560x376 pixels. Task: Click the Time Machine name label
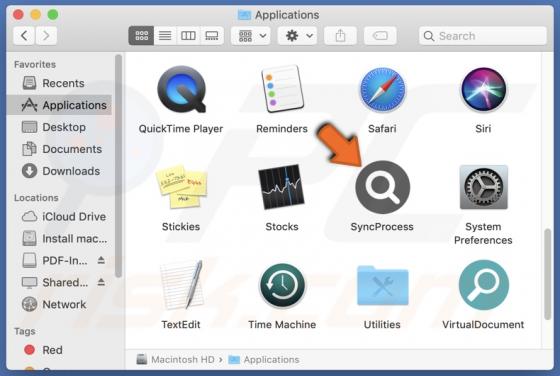point(282,325)
